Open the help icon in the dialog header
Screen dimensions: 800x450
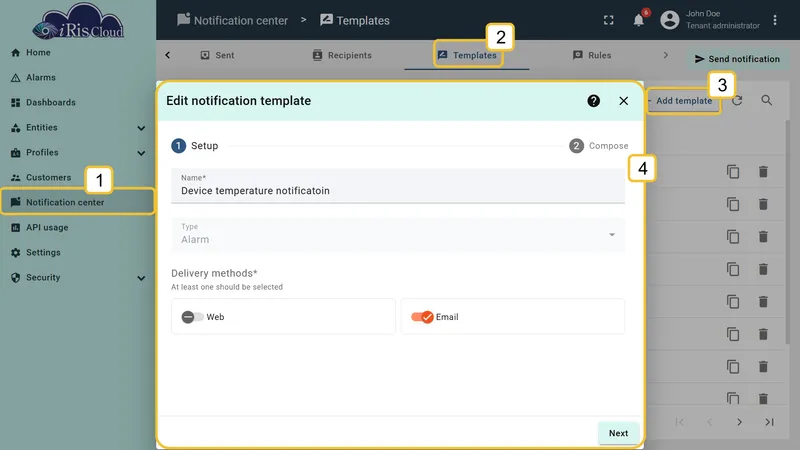[x=593, y=101]
